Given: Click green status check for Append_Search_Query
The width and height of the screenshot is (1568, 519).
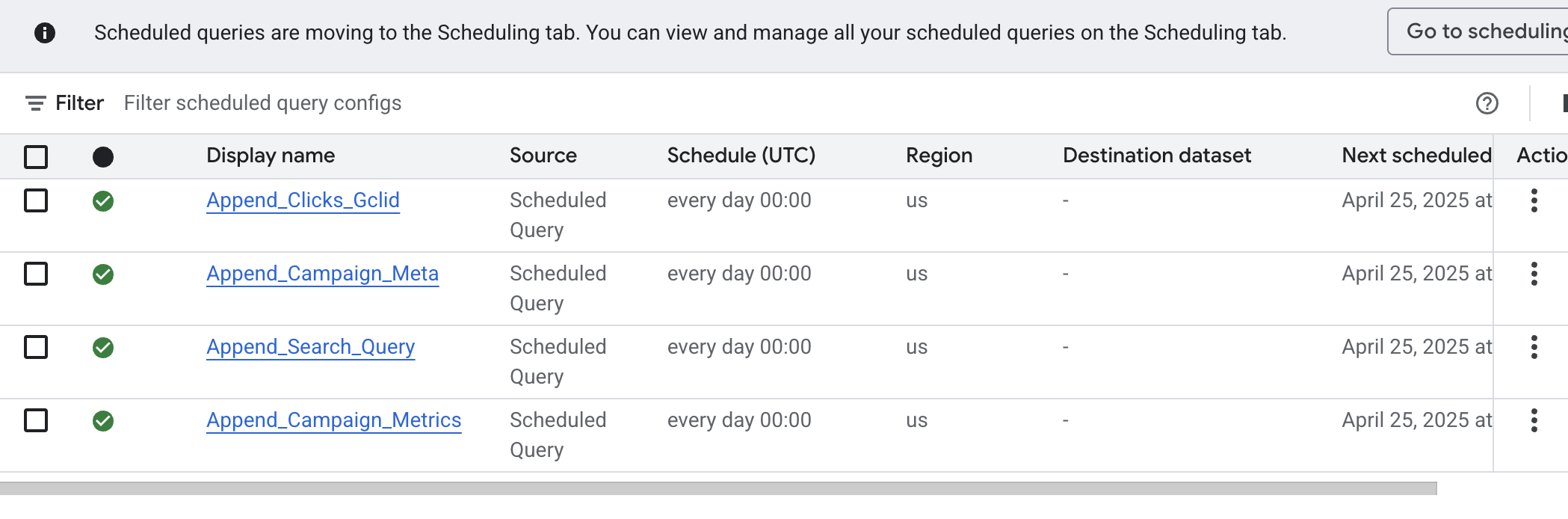Looking at the screenshot, I should pos(103,348).
